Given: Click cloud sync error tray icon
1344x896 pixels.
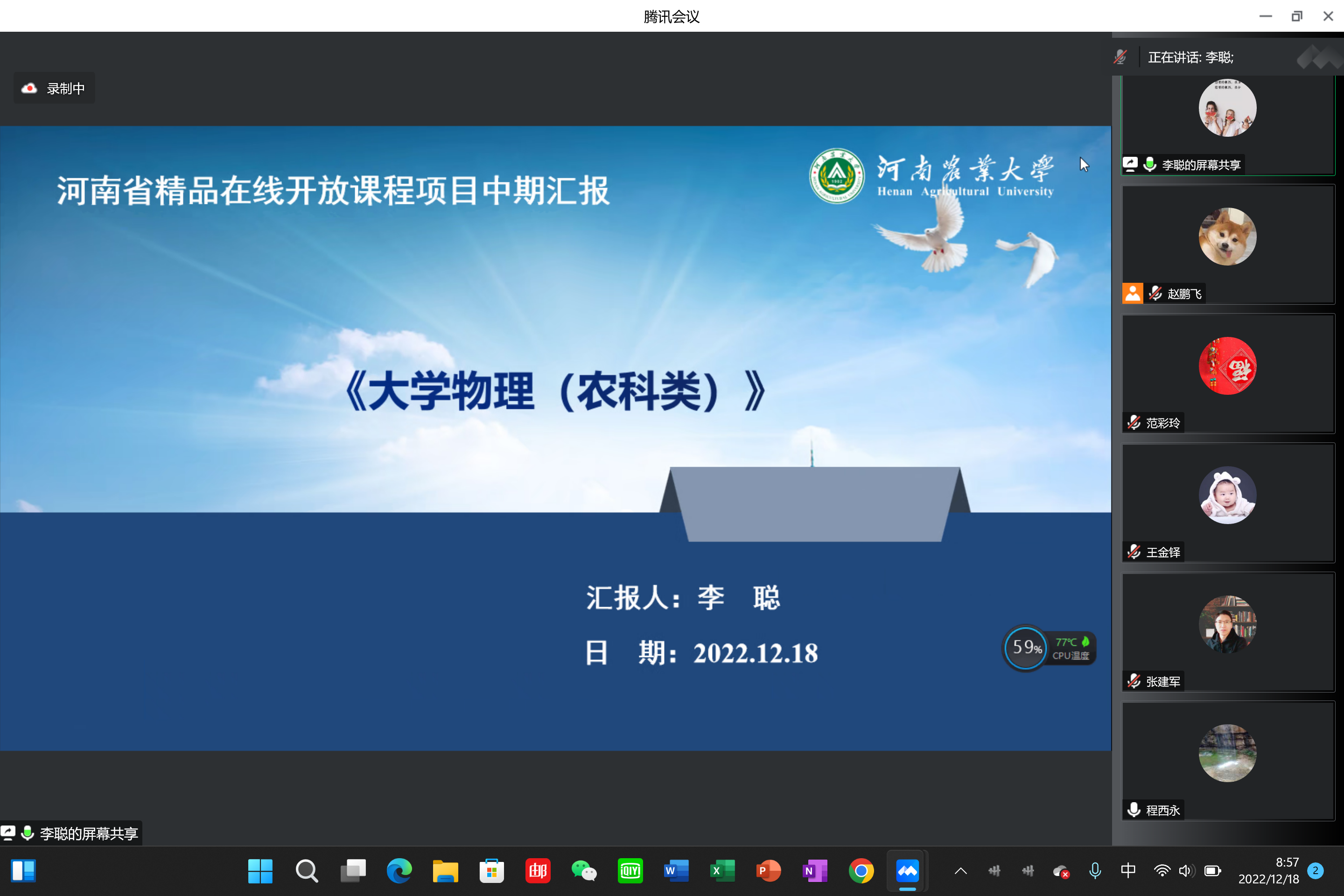Looking at the screenshot, I should 1061,871.
